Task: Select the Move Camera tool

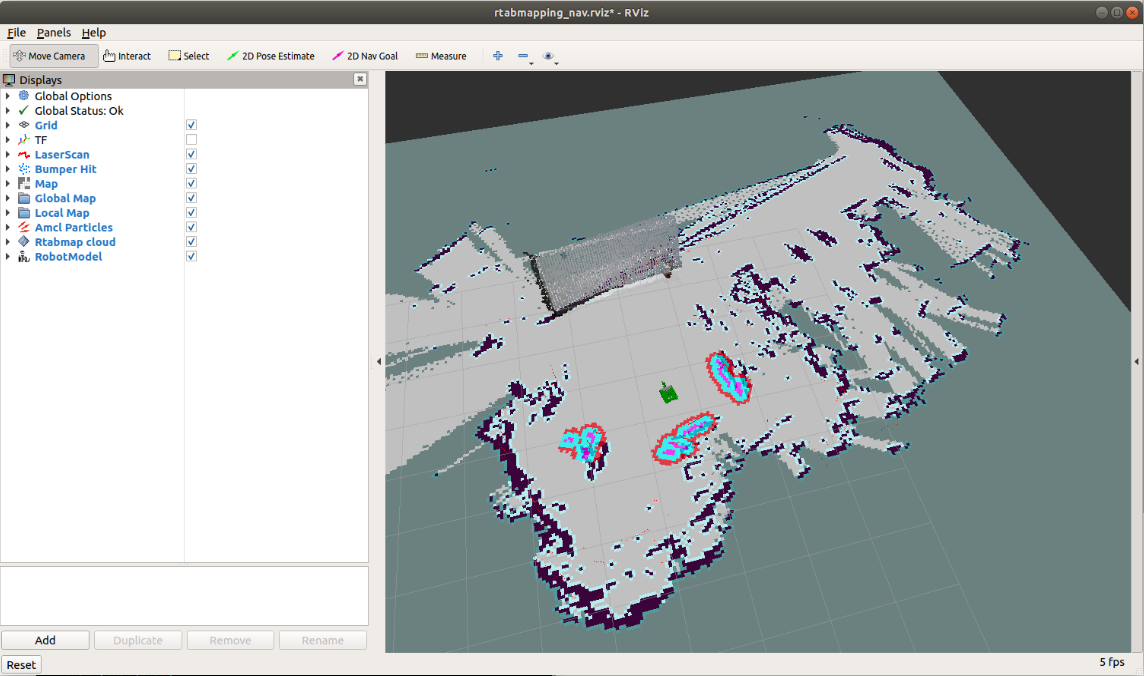Action: pos(54,56)
